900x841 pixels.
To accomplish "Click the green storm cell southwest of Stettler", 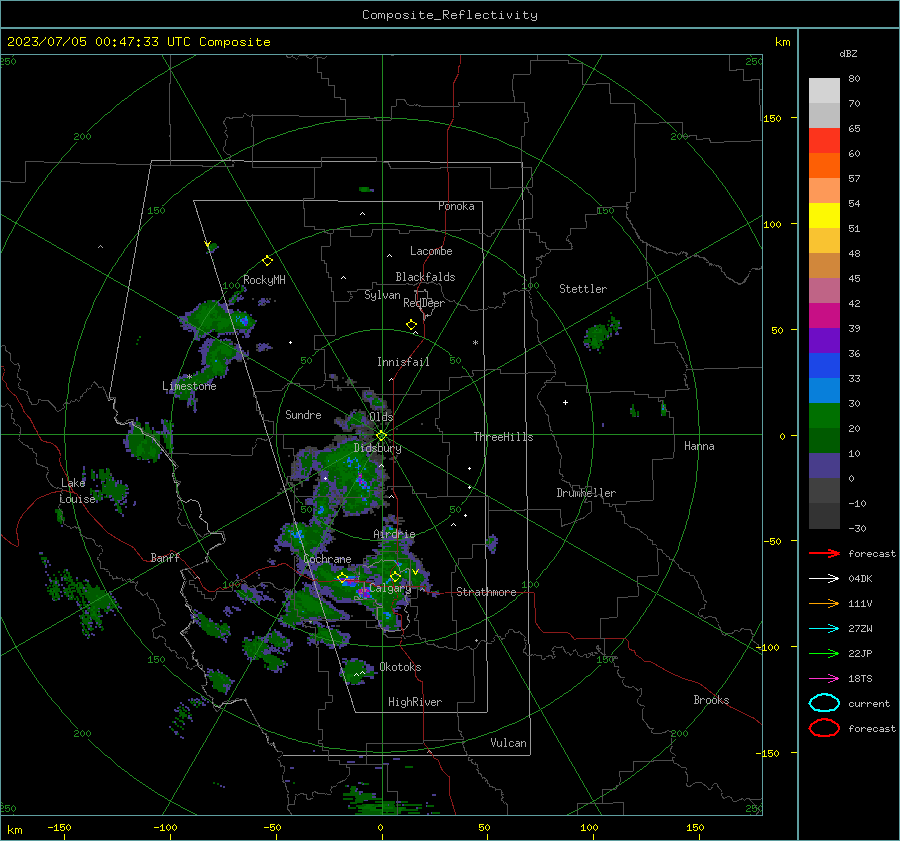I will (x=601, y=333).
